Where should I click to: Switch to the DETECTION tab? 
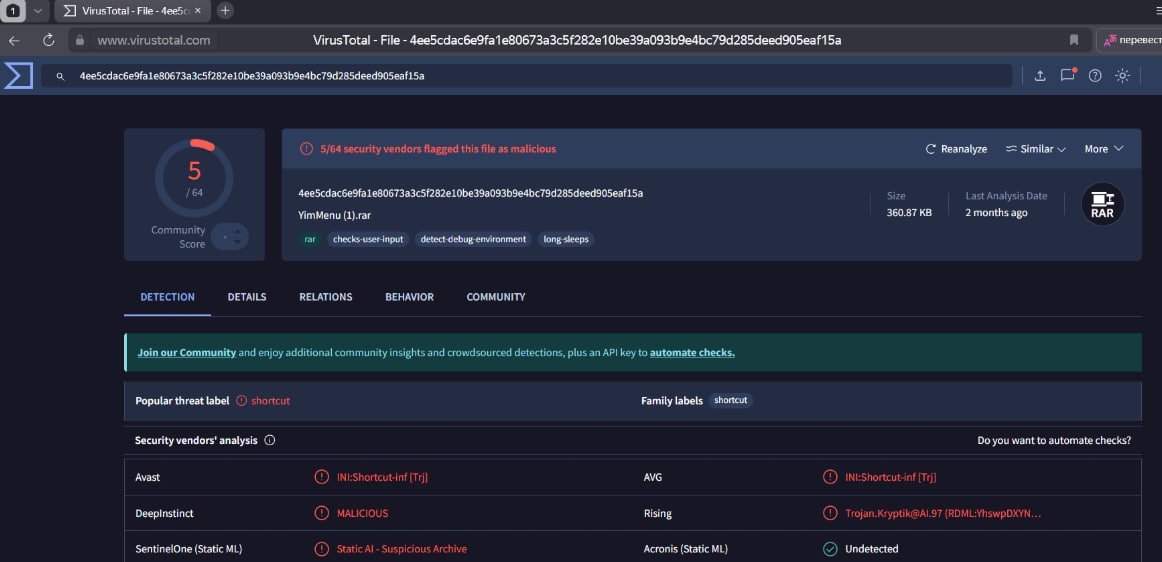point(167,297)
